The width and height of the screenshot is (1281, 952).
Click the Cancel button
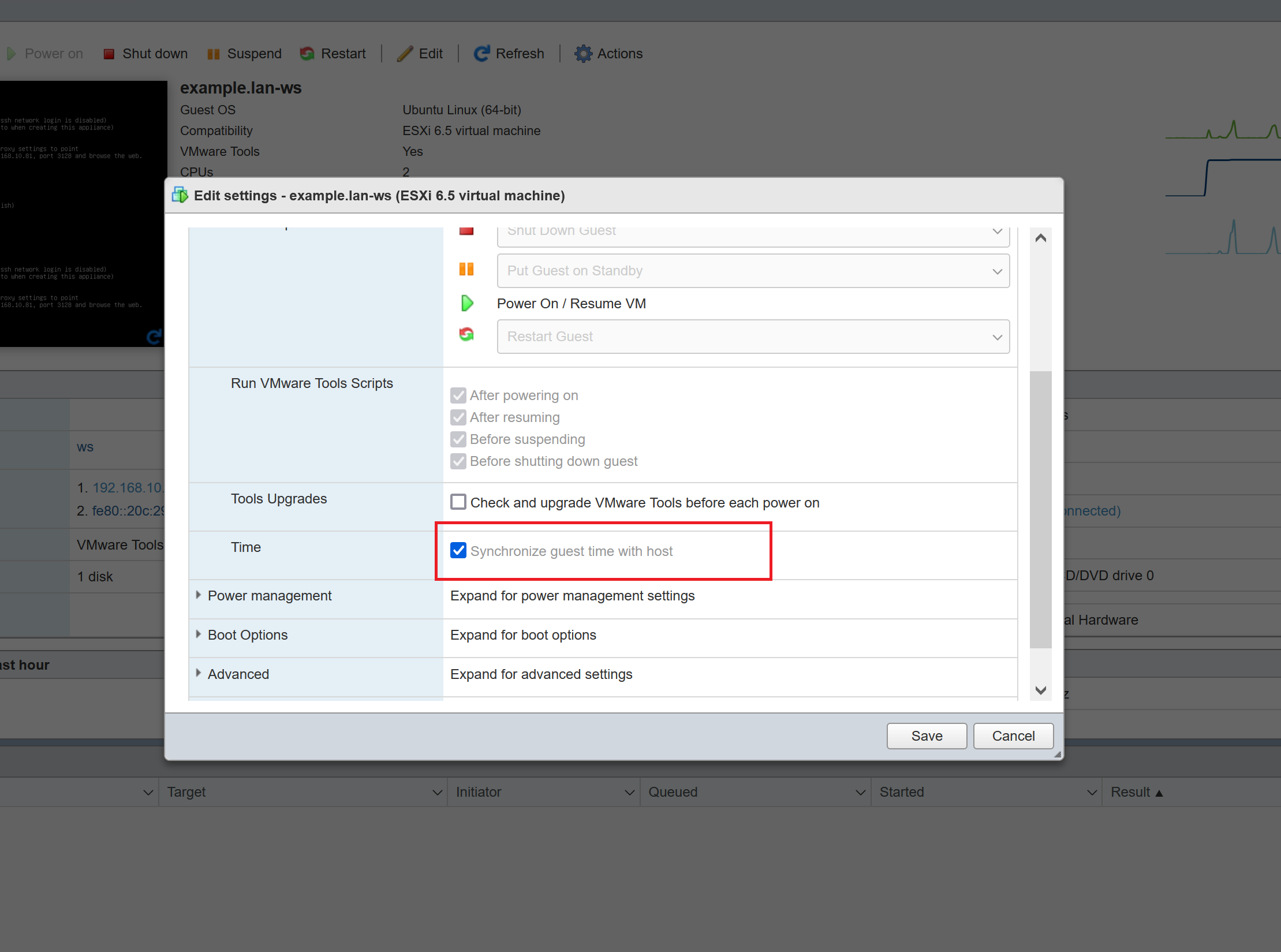point(1013,736)
